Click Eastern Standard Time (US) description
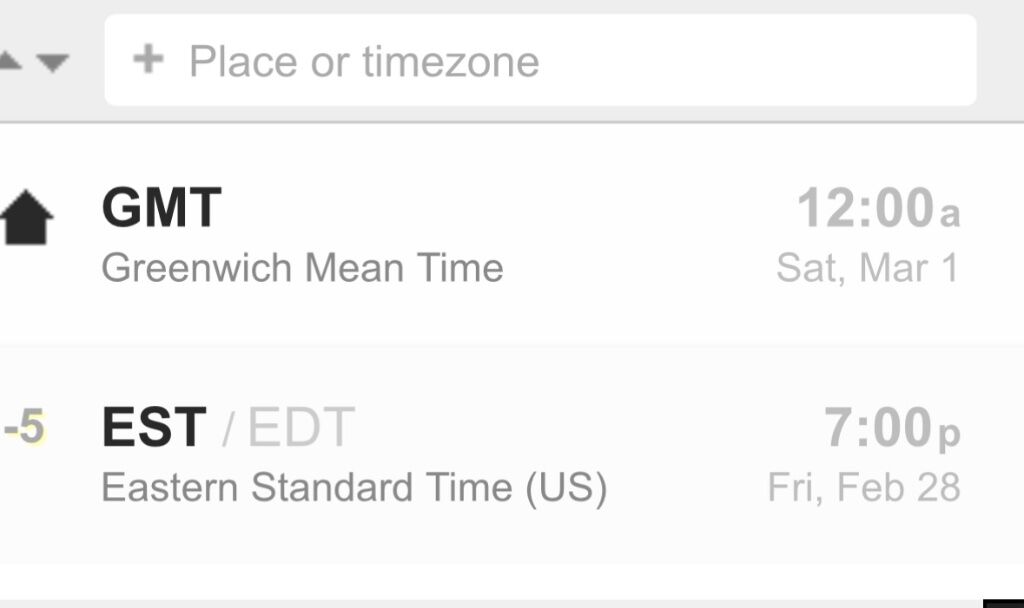This screenshot has height=608, width=1024. [x=354, y=488]
